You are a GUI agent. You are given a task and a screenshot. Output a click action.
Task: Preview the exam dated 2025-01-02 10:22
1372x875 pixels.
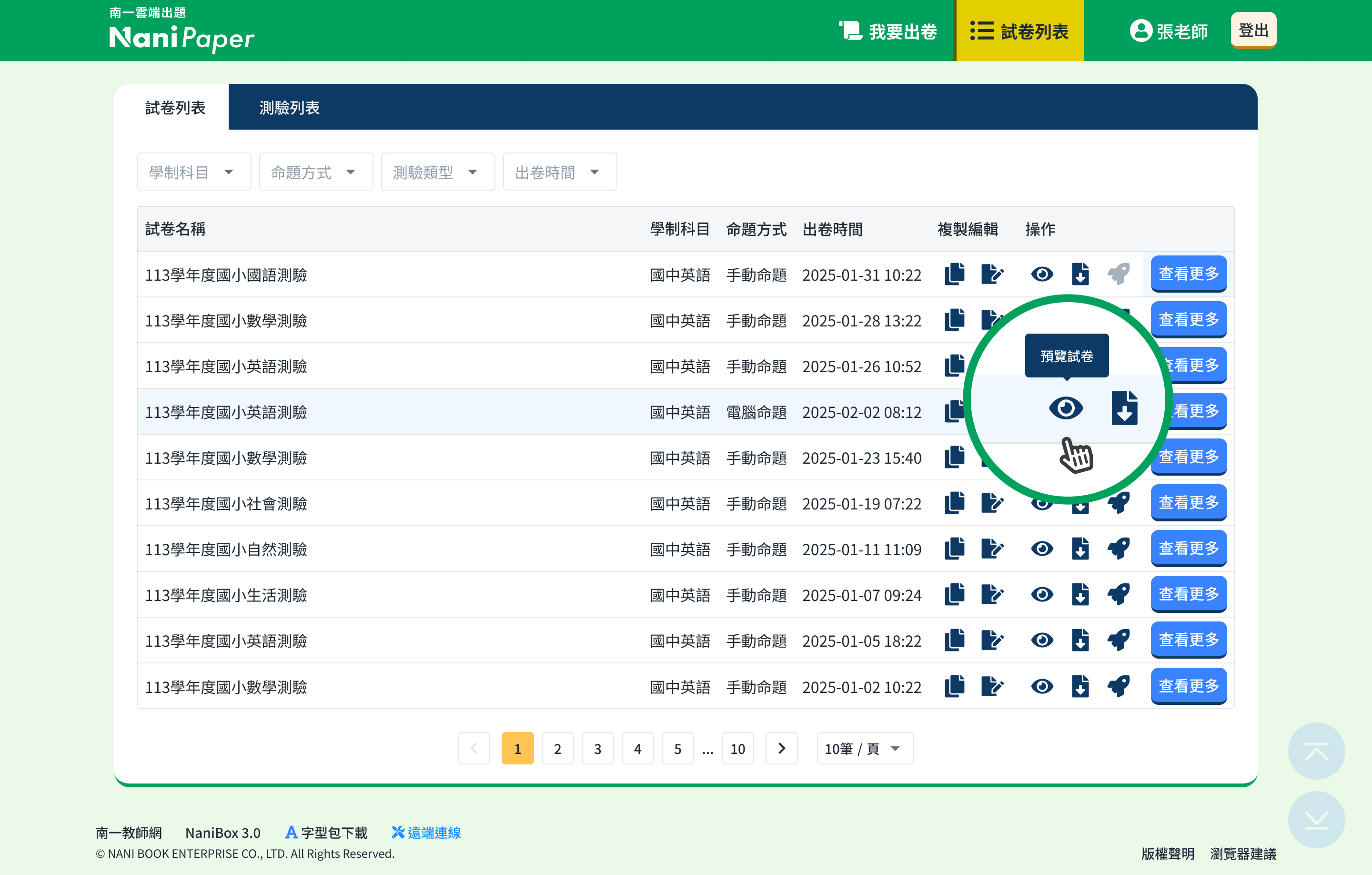tap(1042, 686)
